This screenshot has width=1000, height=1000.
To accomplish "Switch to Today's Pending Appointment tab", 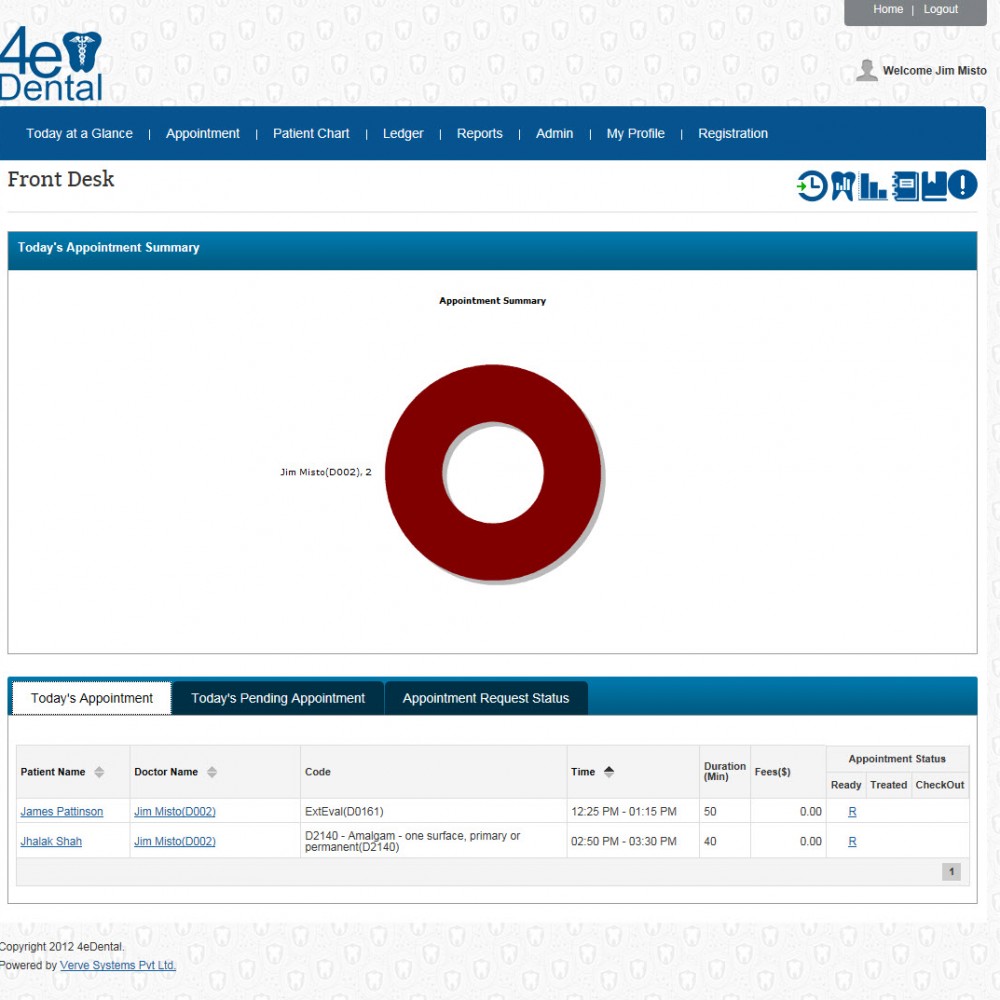I will (278, 698).
